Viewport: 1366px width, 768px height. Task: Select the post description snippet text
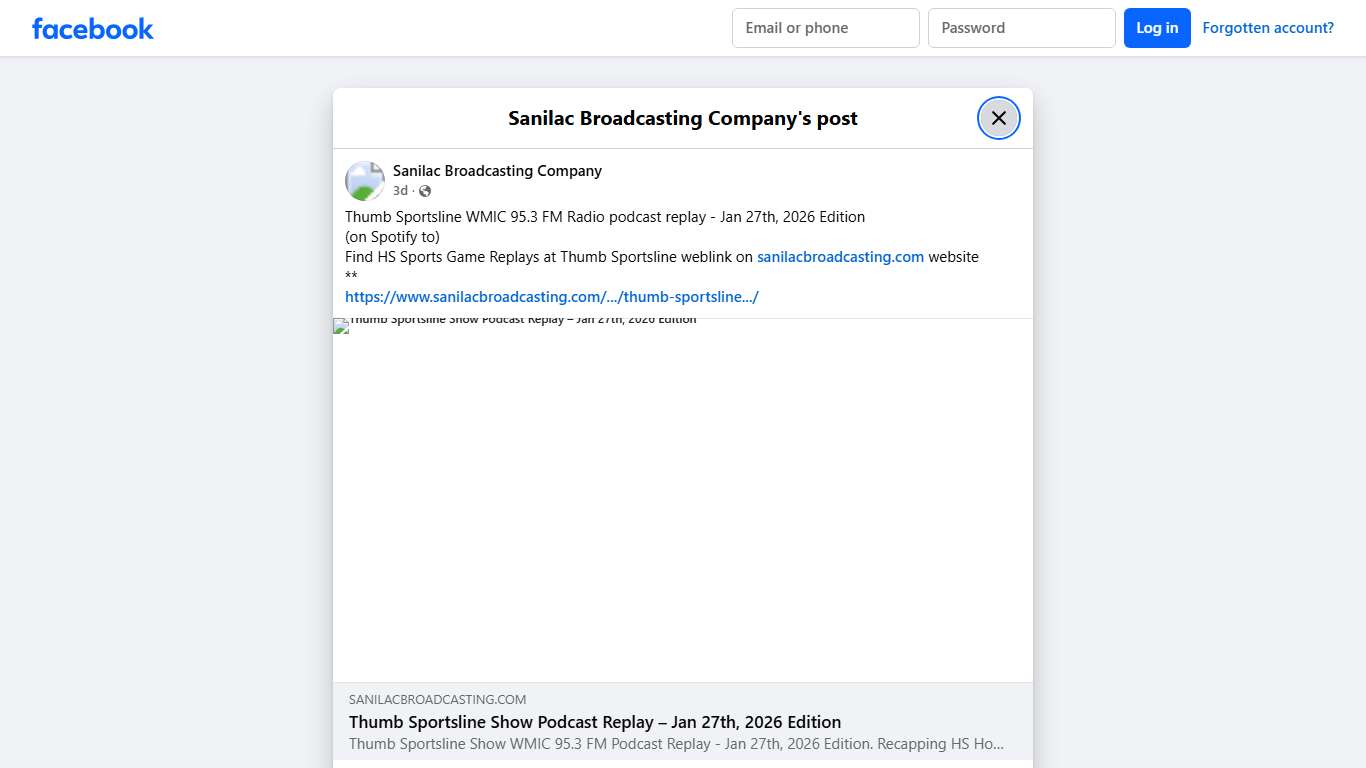coord(675,743)
